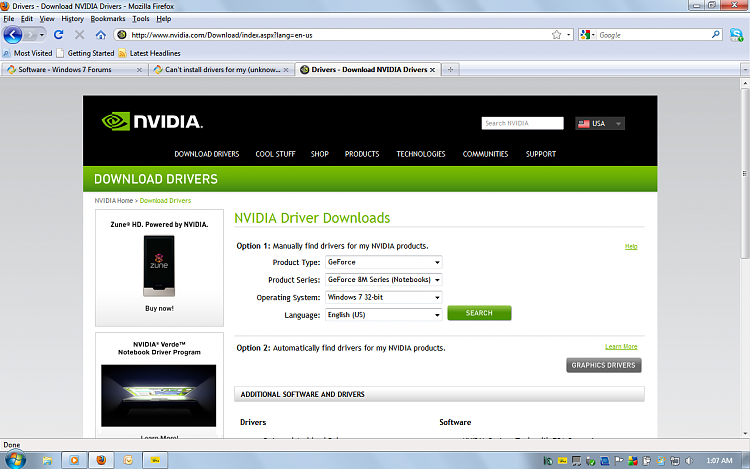
Task: Click the NVIDIA site favicon in address bar
Action: click(122, 35)
